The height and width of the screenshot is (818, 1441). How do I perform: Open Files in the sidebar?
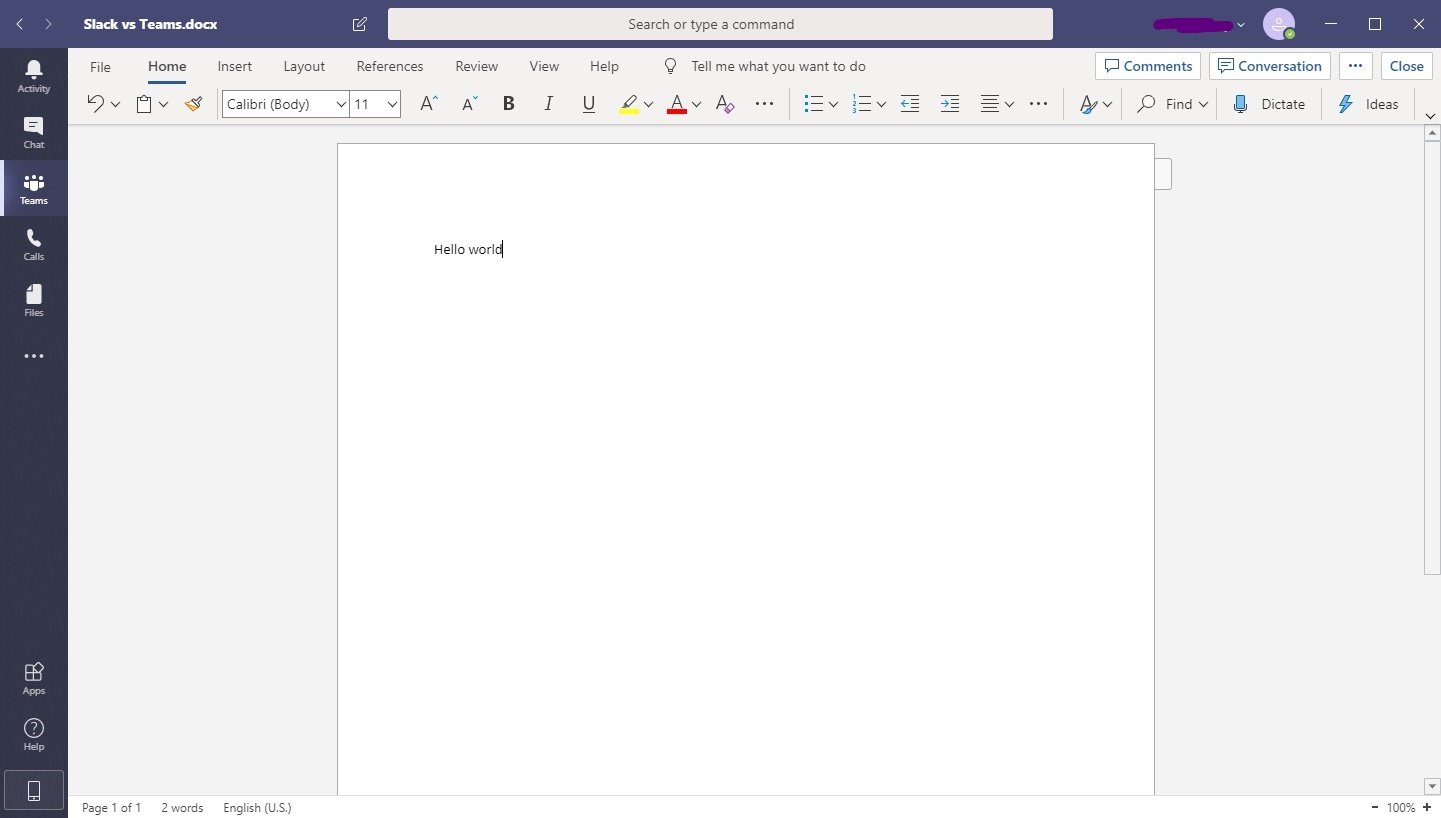[34, 300]
